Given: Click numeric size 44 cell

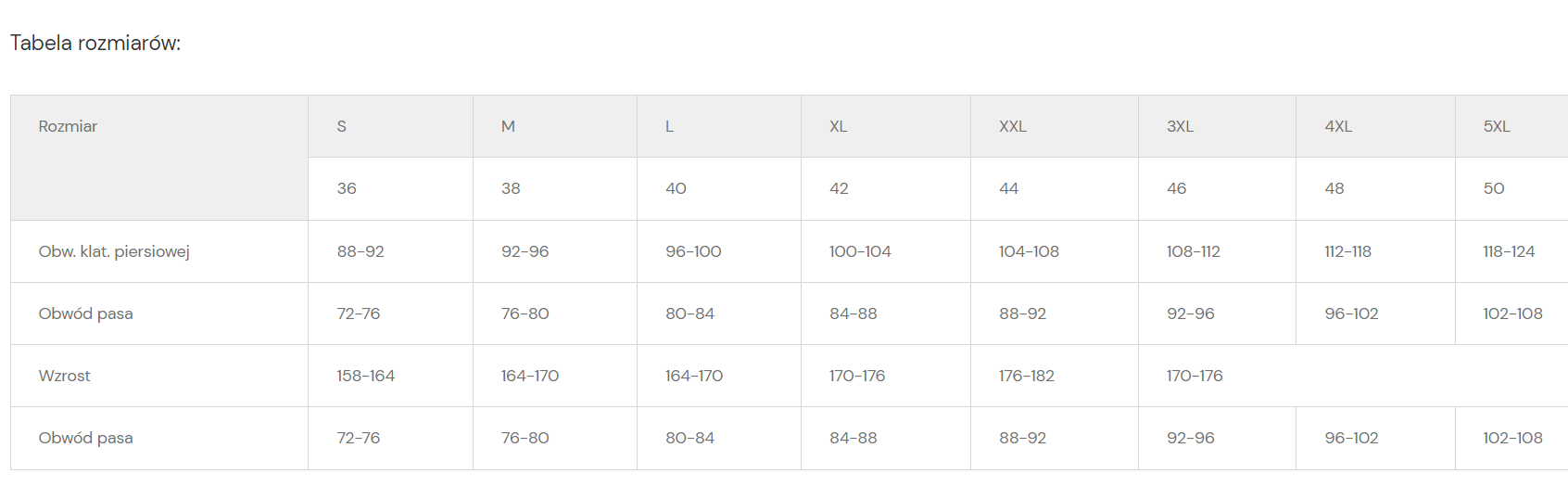Looking at the screenshot, I should pos(1009,188).
